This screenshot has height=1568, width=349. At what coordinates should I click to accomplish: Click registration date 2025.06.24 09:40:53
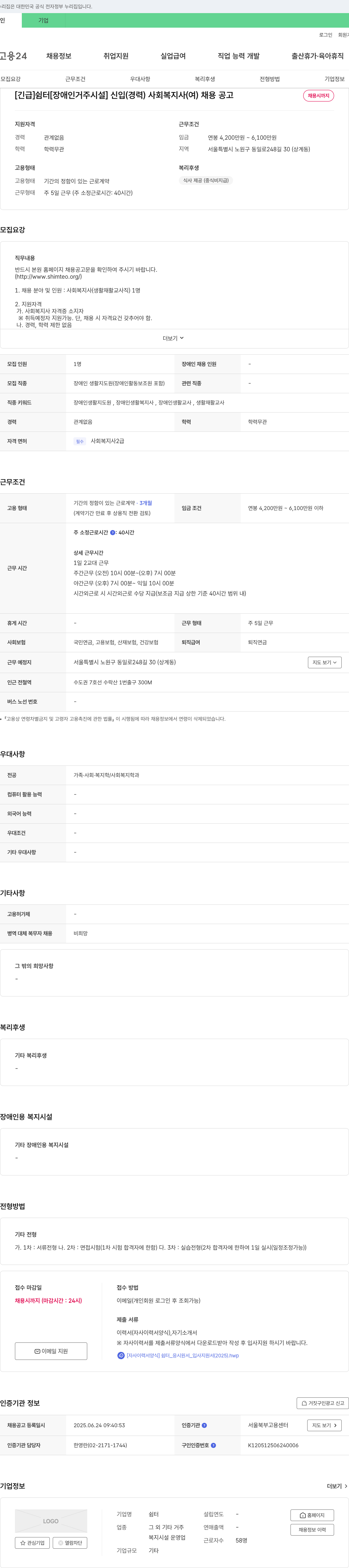pos(99,1425)
